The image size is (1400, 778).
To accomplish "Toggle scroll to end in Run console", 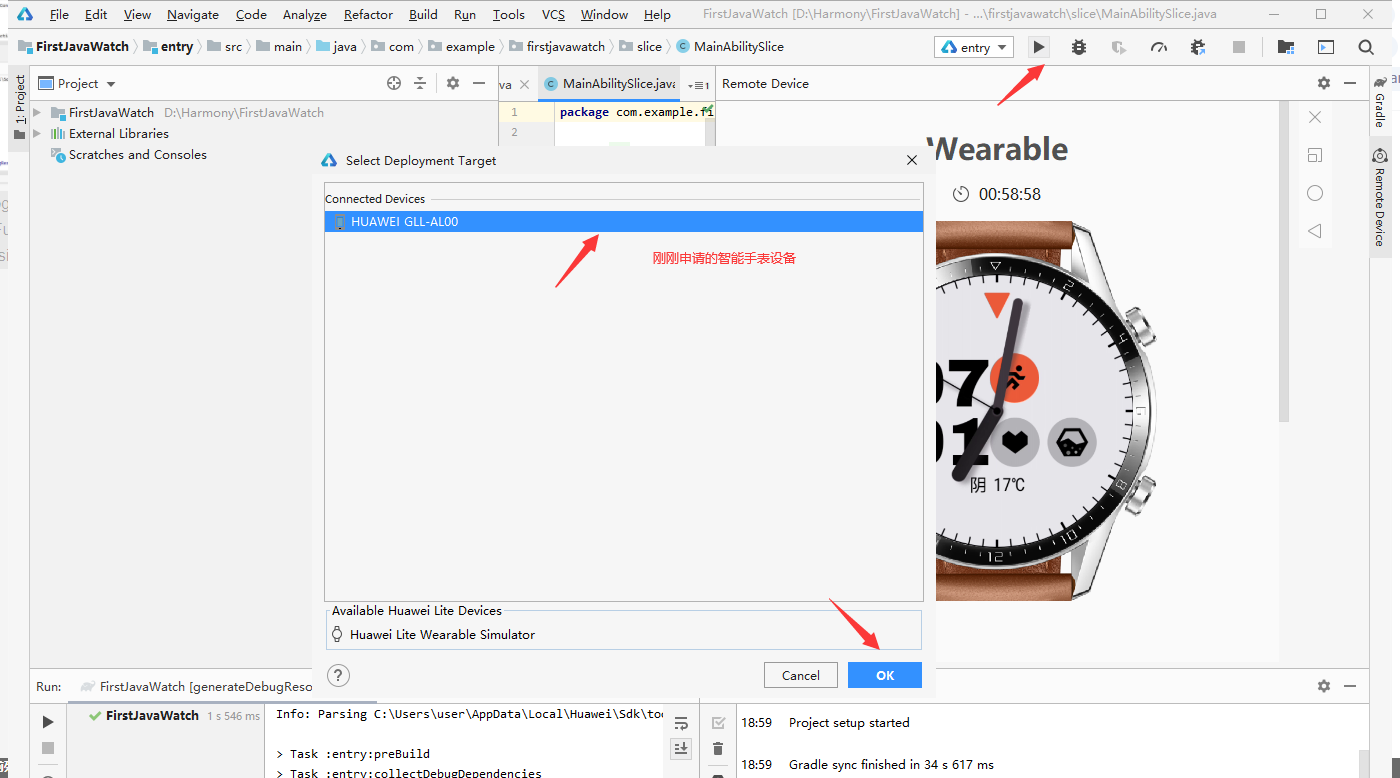I will (681, 748).
